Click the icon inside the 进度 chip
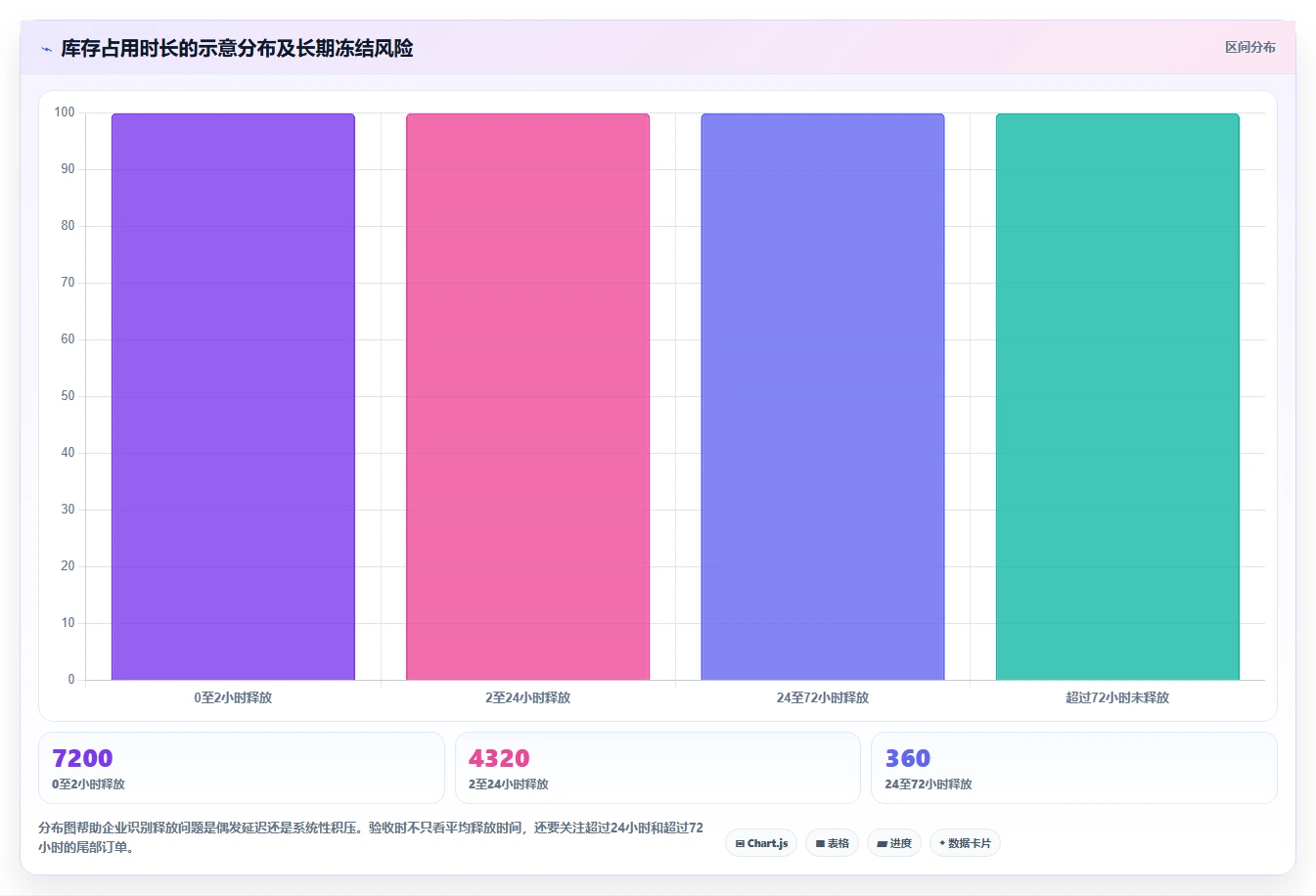Image resolution: width=1316 pixels, height=896 pixels. pos(882,843)
